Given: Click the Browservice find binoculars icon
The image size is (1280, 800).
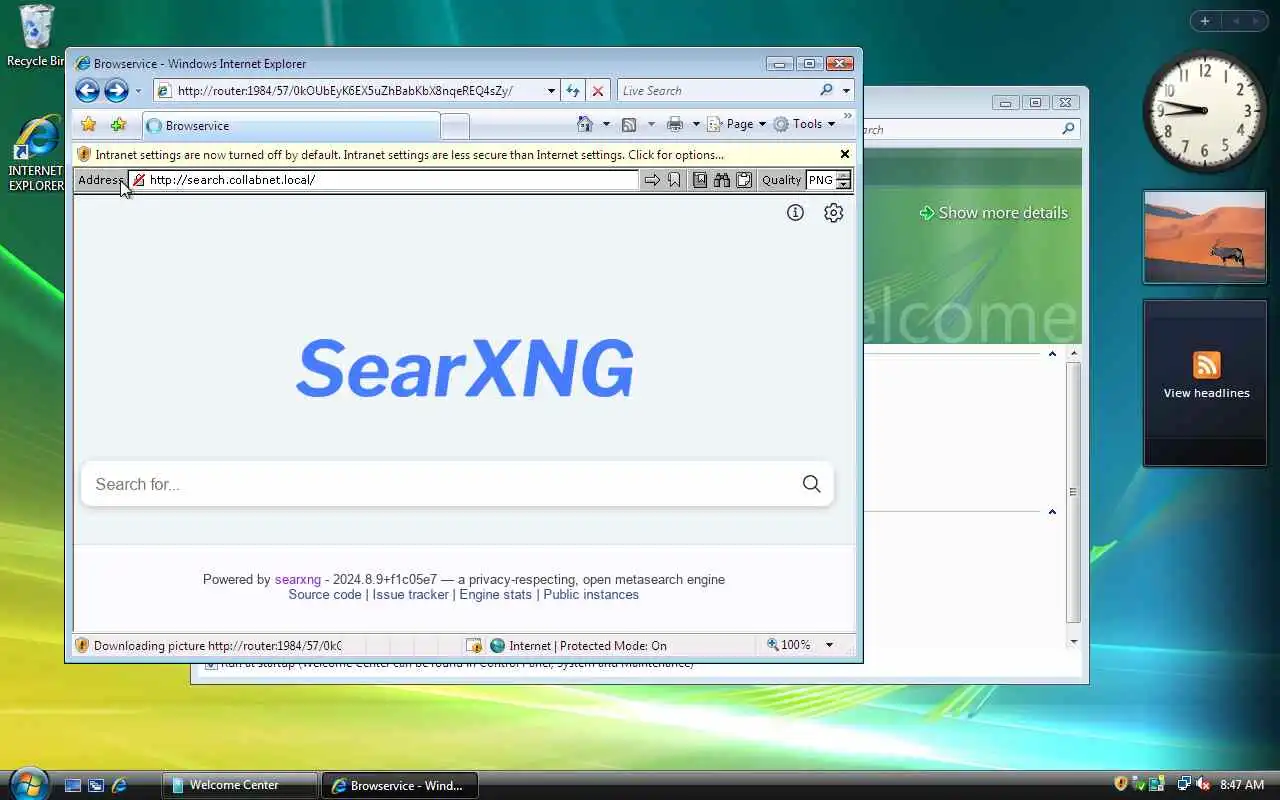Looking at the screenshot, I should coord(722,180).
